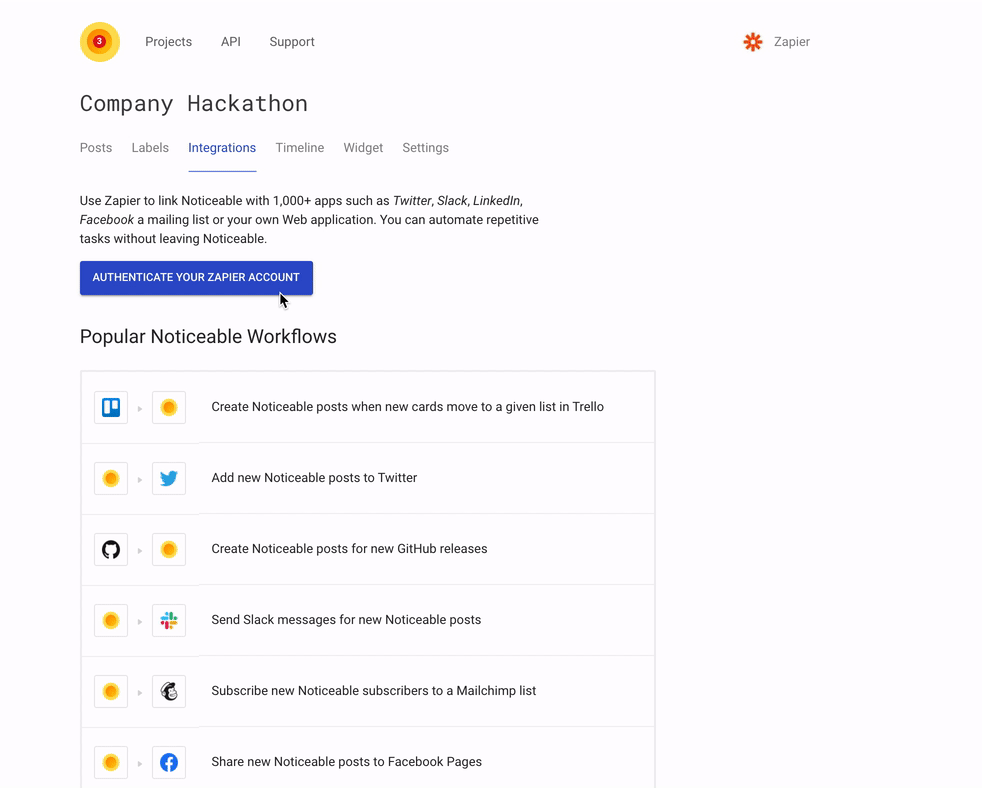Viewport: 982px width, 788px height.
Task: Click Noticeable icon in the Slack workflow row
Action: pyautogui.click(x=111, y=620)
